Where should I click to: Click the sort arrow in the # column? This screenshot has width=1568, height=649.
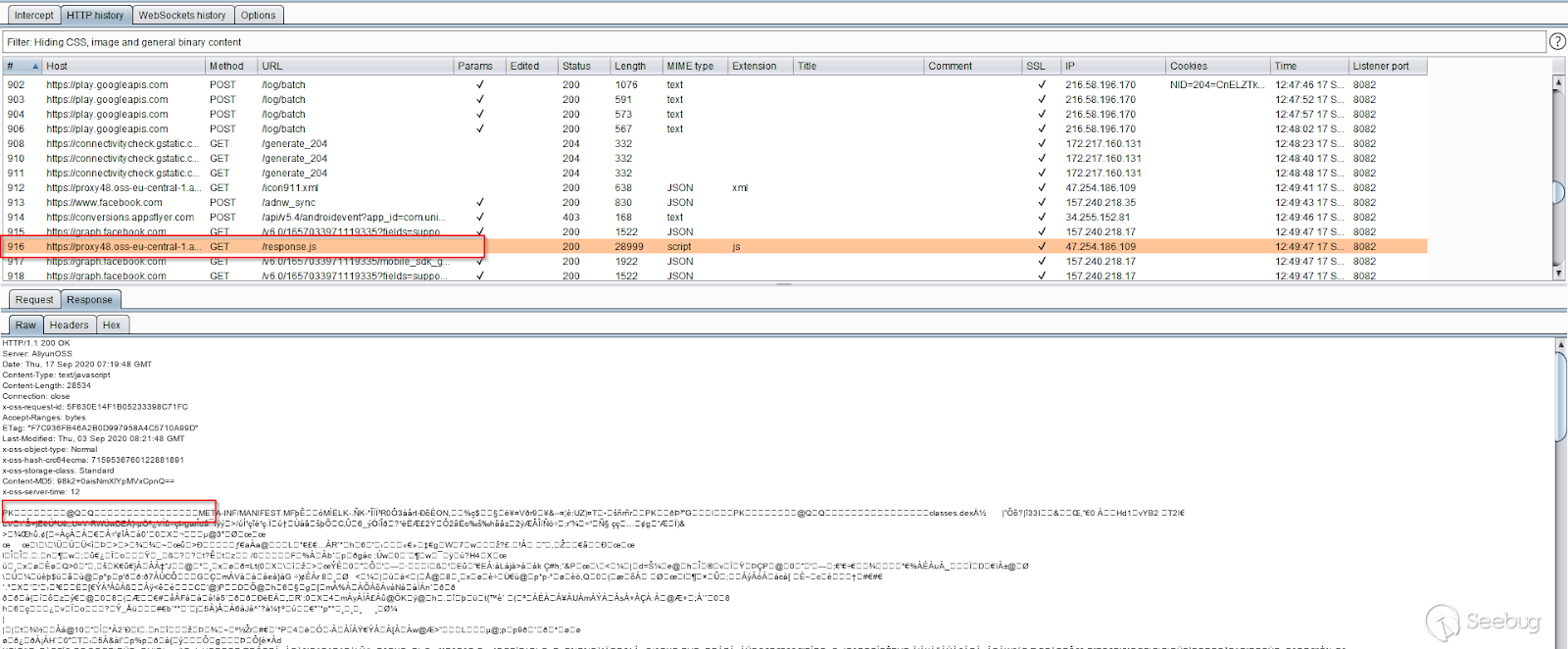pos(35,67)
